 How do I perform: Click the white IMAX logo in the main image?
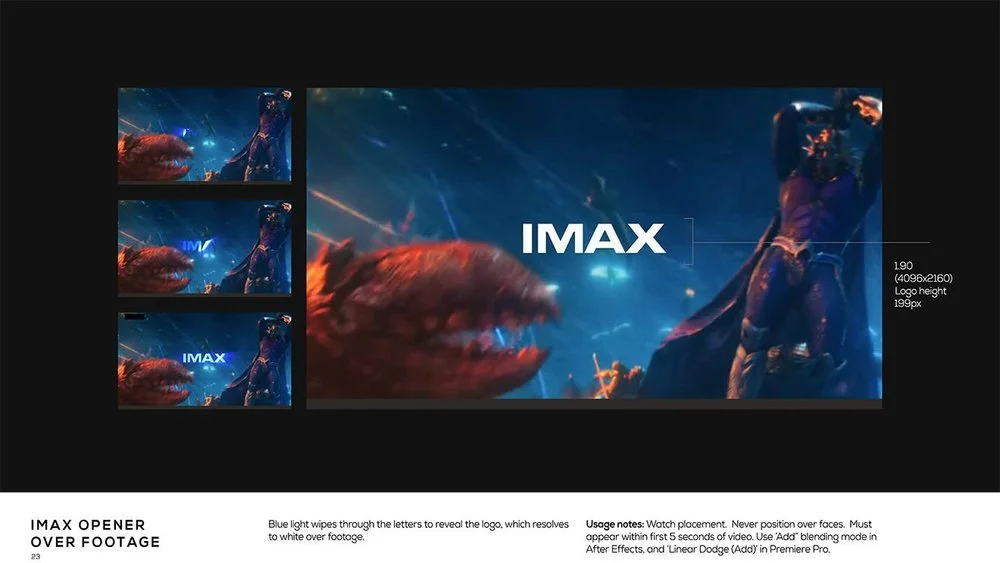593,238
